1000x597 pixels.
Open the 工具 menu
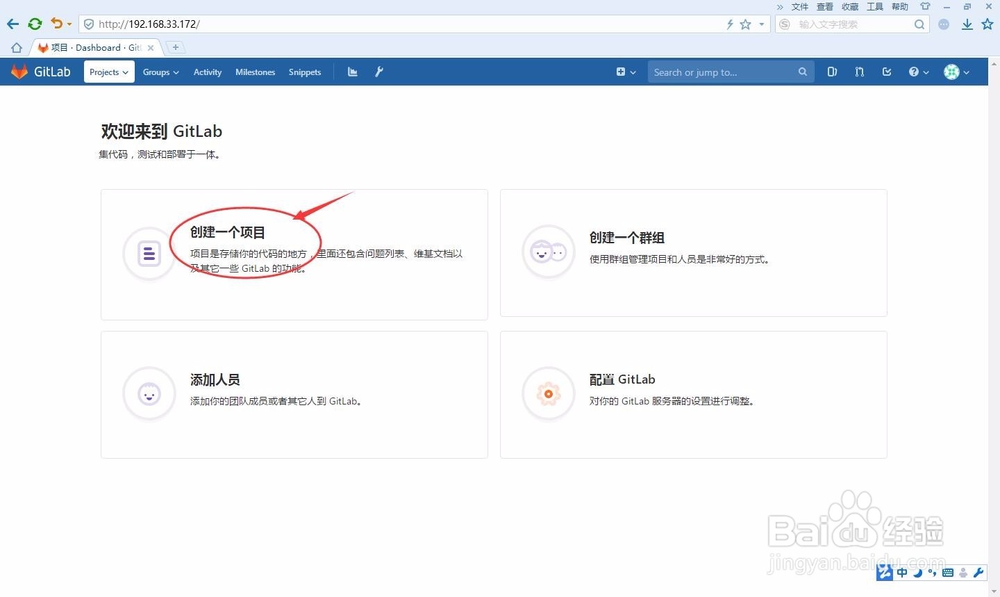point(874,6)
